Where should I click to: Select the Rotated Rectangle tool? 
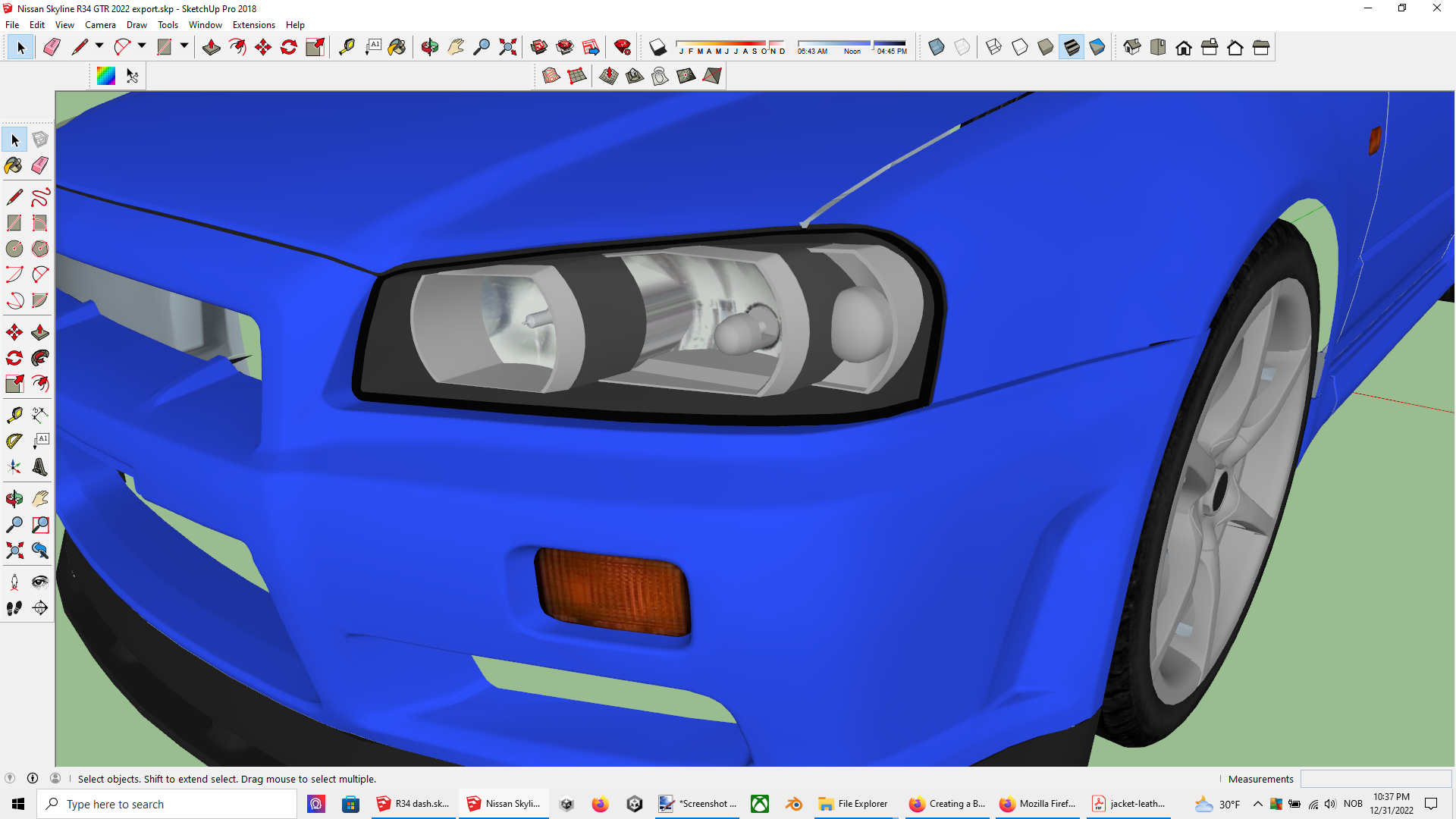tap(40, 223)
